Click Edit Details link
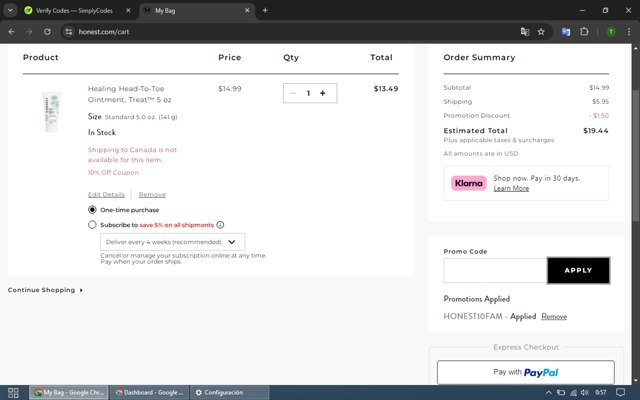The height and width of the screenshot is (400, 640). (106, 194)
